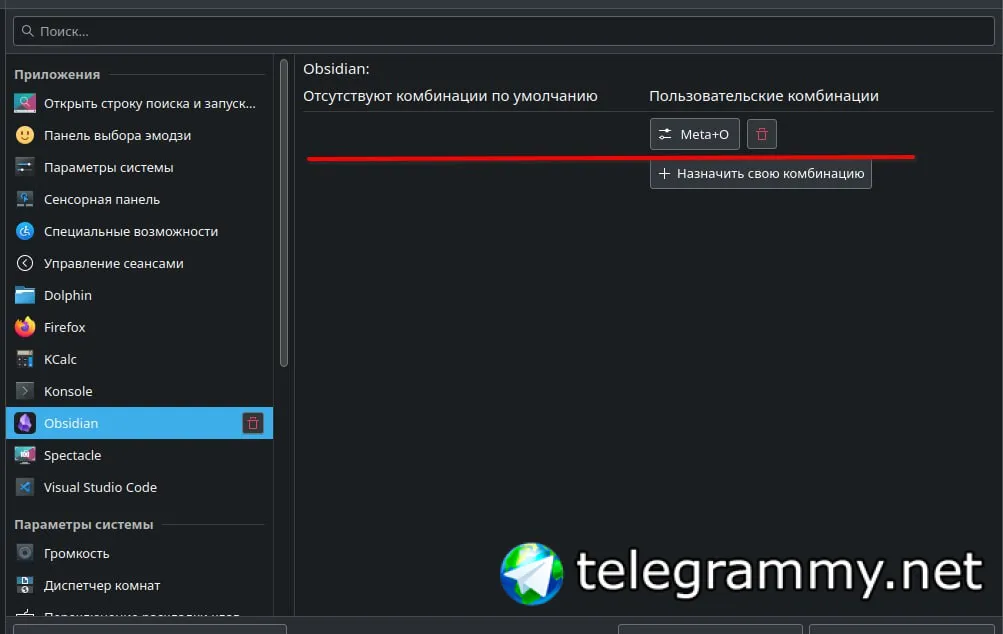1003x634 pixels.
Task: Click the Obsidian crystal icon
Action: point(25,423)
